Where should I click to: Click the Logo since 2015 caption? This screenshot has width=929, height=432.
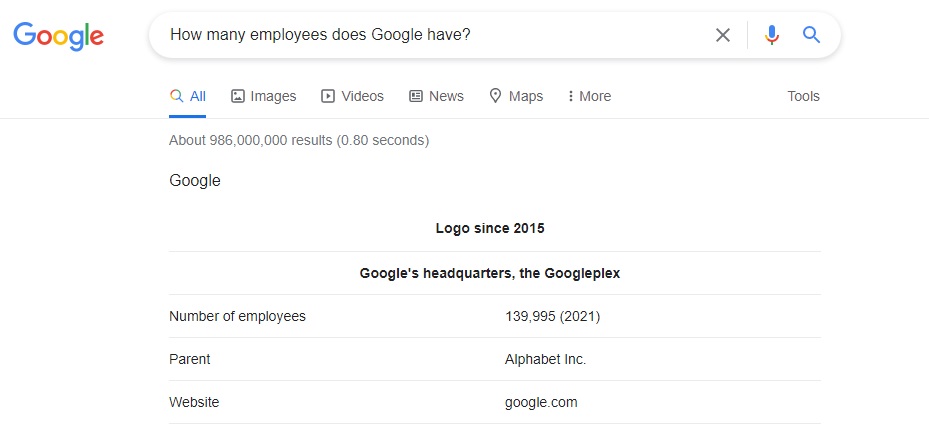(490, 228)
